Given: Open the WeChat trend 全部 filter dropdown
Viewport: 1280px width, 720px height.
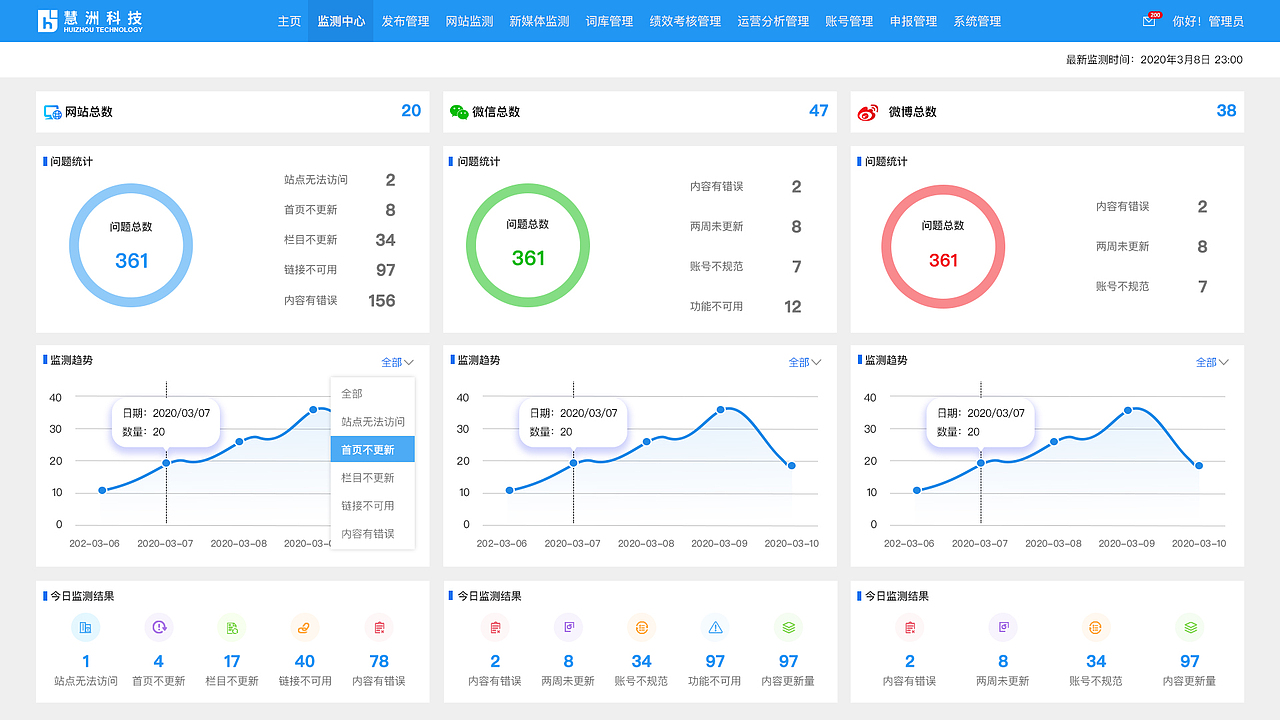Looking at the screenshot, I should tap(805, 362).
